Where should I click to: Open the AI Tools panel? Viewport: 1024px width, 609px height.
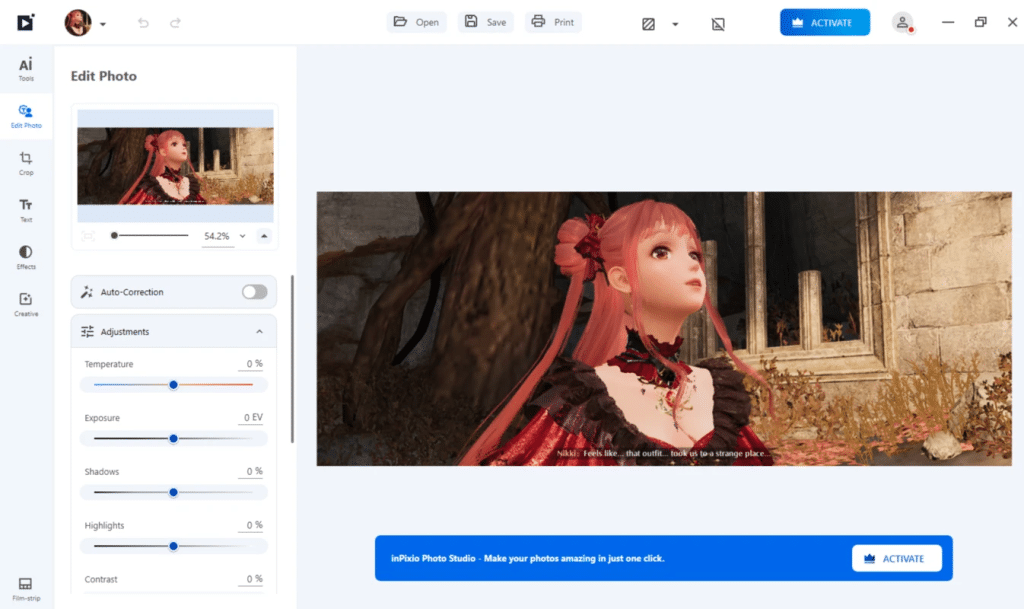[x=25, y=69]
